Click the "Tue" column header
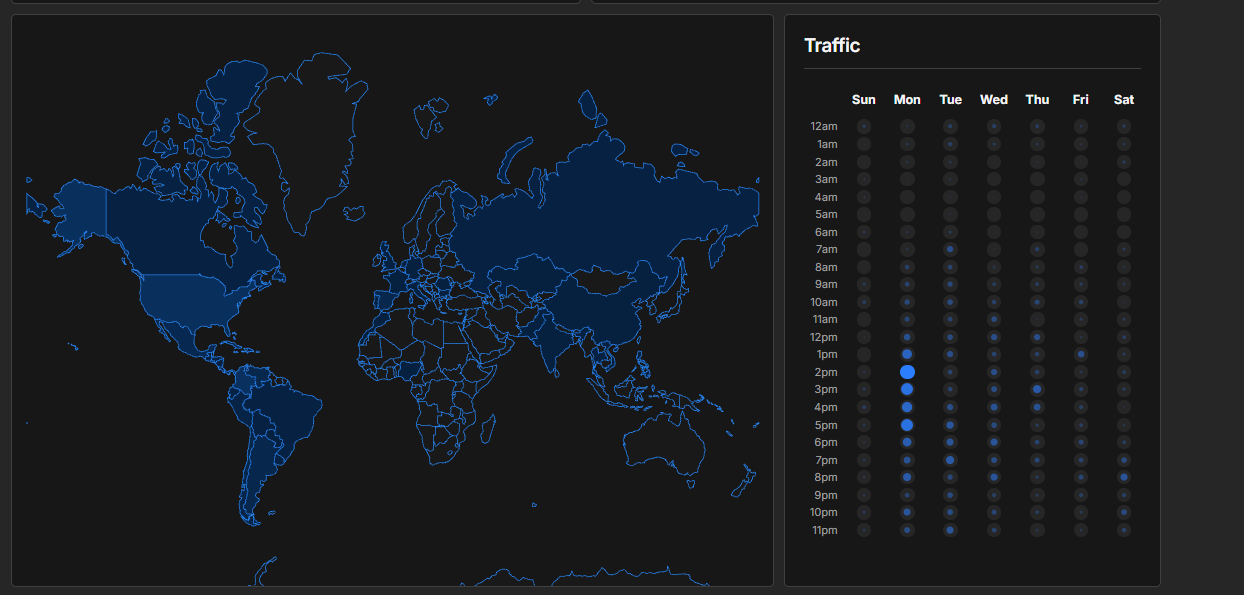The image size is (1244, 595). 951,99
